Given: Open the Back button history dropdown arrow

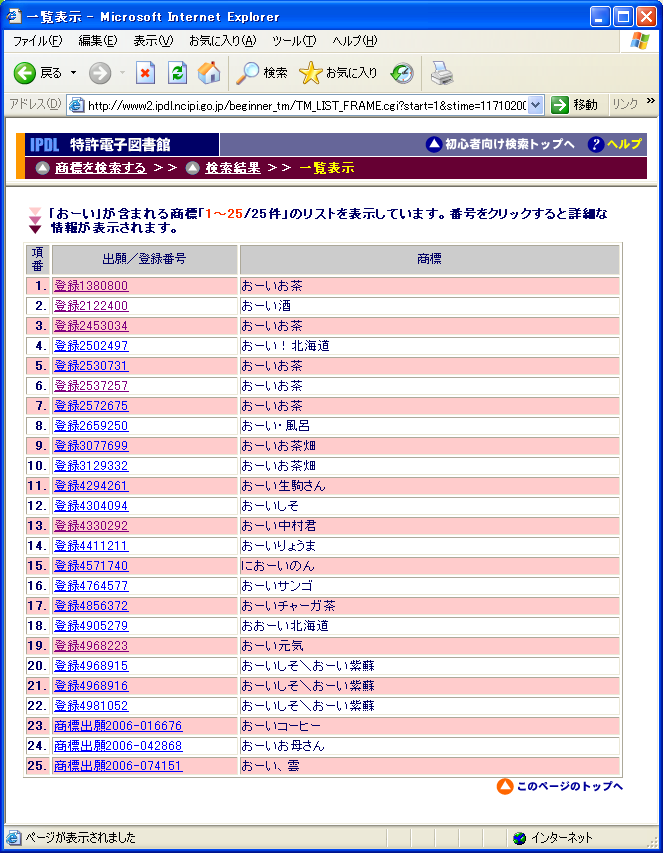Looking at the screenshot, I should (73, 73).
